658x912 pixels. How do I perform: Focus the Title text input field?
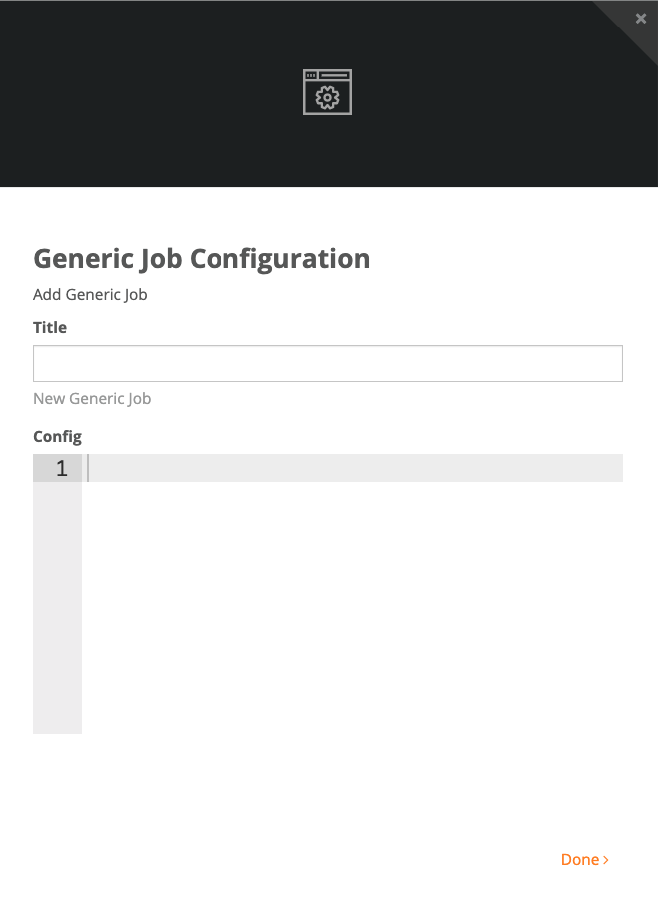point(328,364)
